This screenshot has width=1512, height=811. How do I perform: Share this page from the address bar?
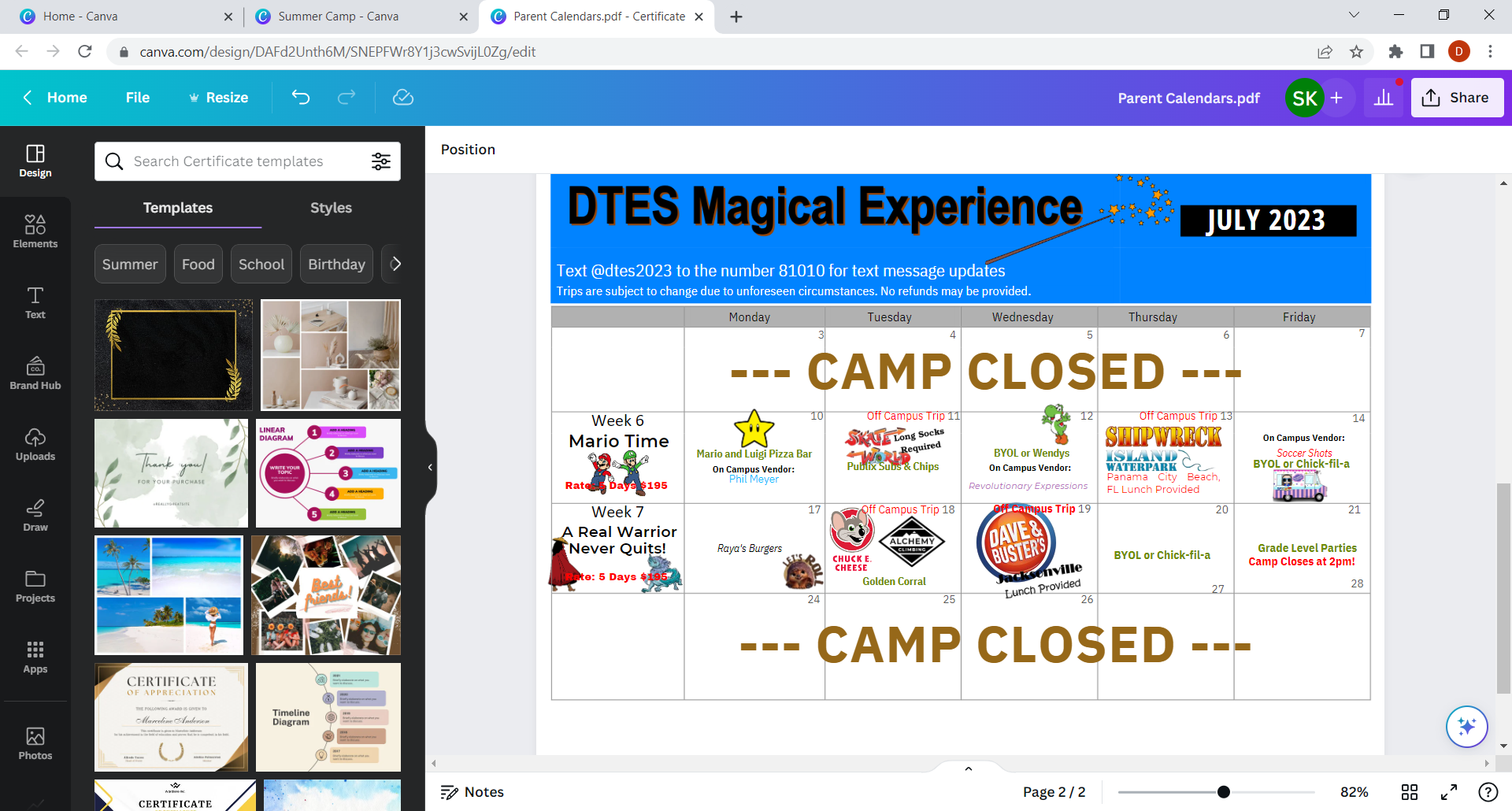click(x=1325, y=52)
